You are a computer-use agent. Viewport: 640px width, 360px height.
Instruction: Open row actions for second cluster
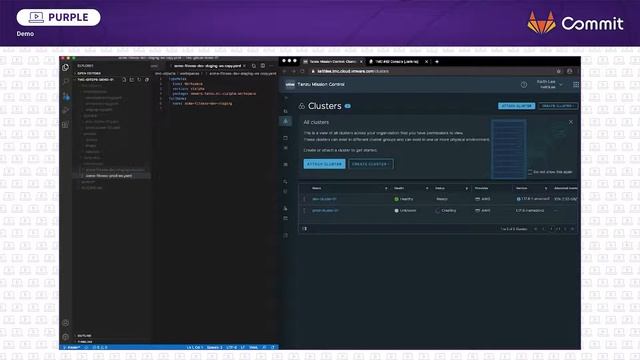304,211
